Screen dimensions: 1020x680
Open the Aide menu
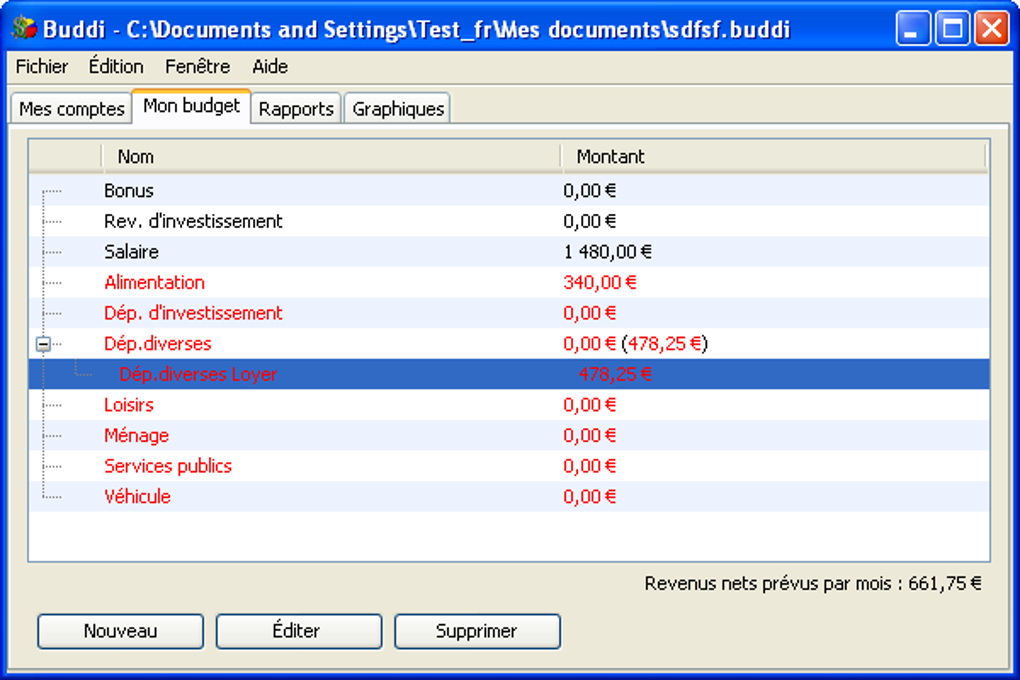coord(270,67)
